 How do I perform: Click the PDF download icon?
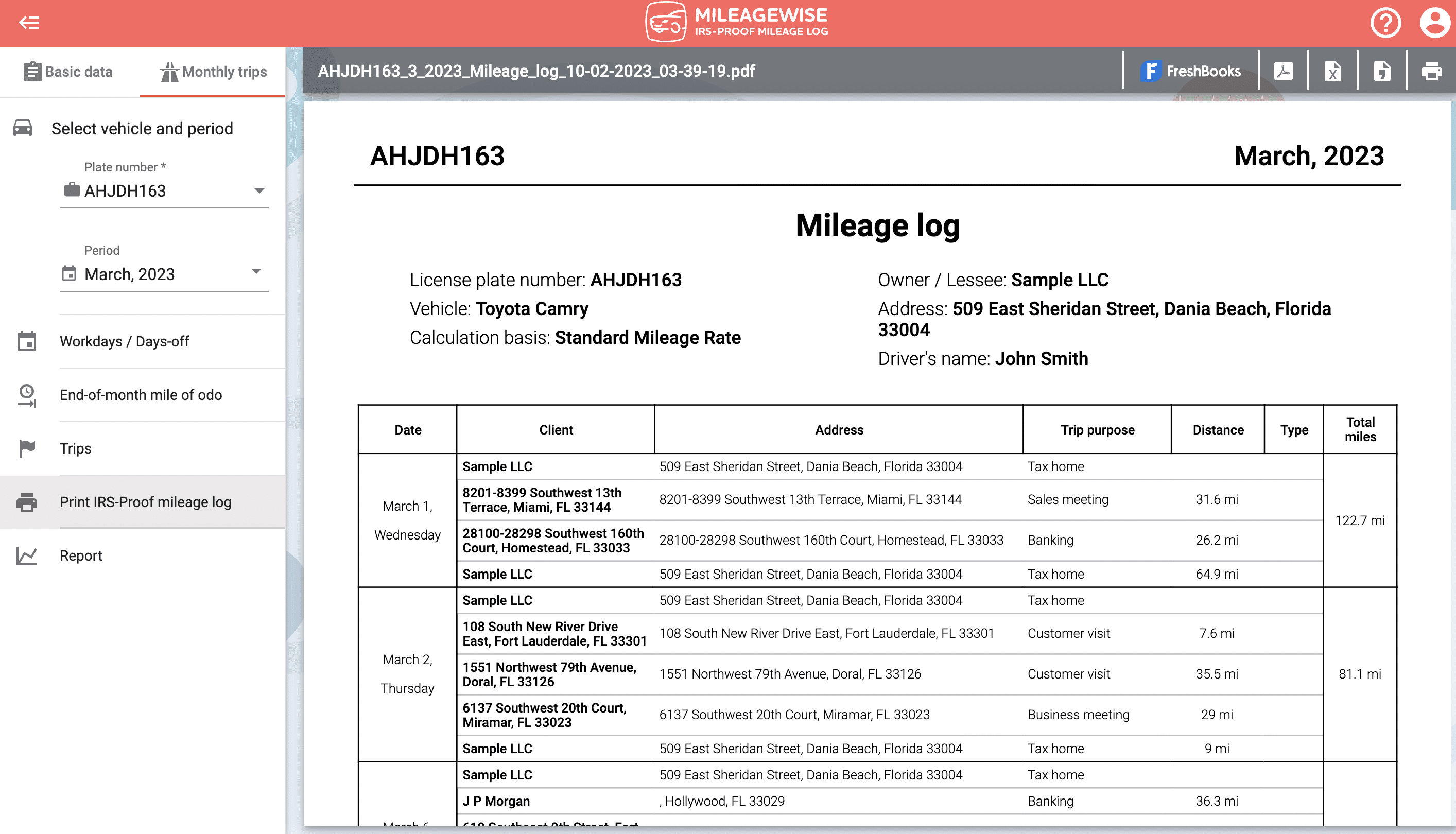pos(1284,70)
